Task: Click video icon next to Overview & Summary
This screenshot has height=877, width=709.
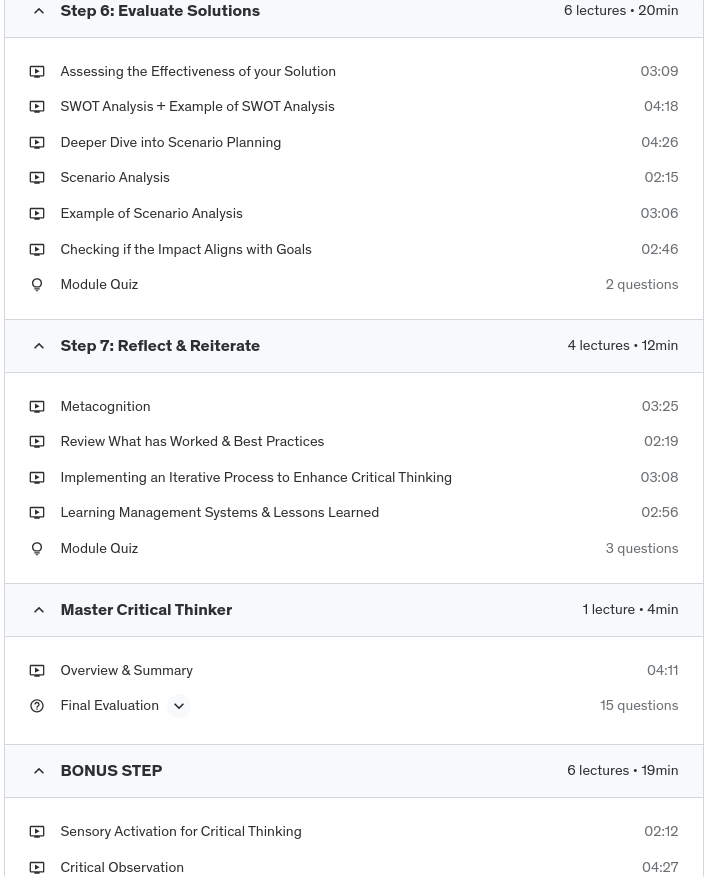Action: tap(37, 671)
